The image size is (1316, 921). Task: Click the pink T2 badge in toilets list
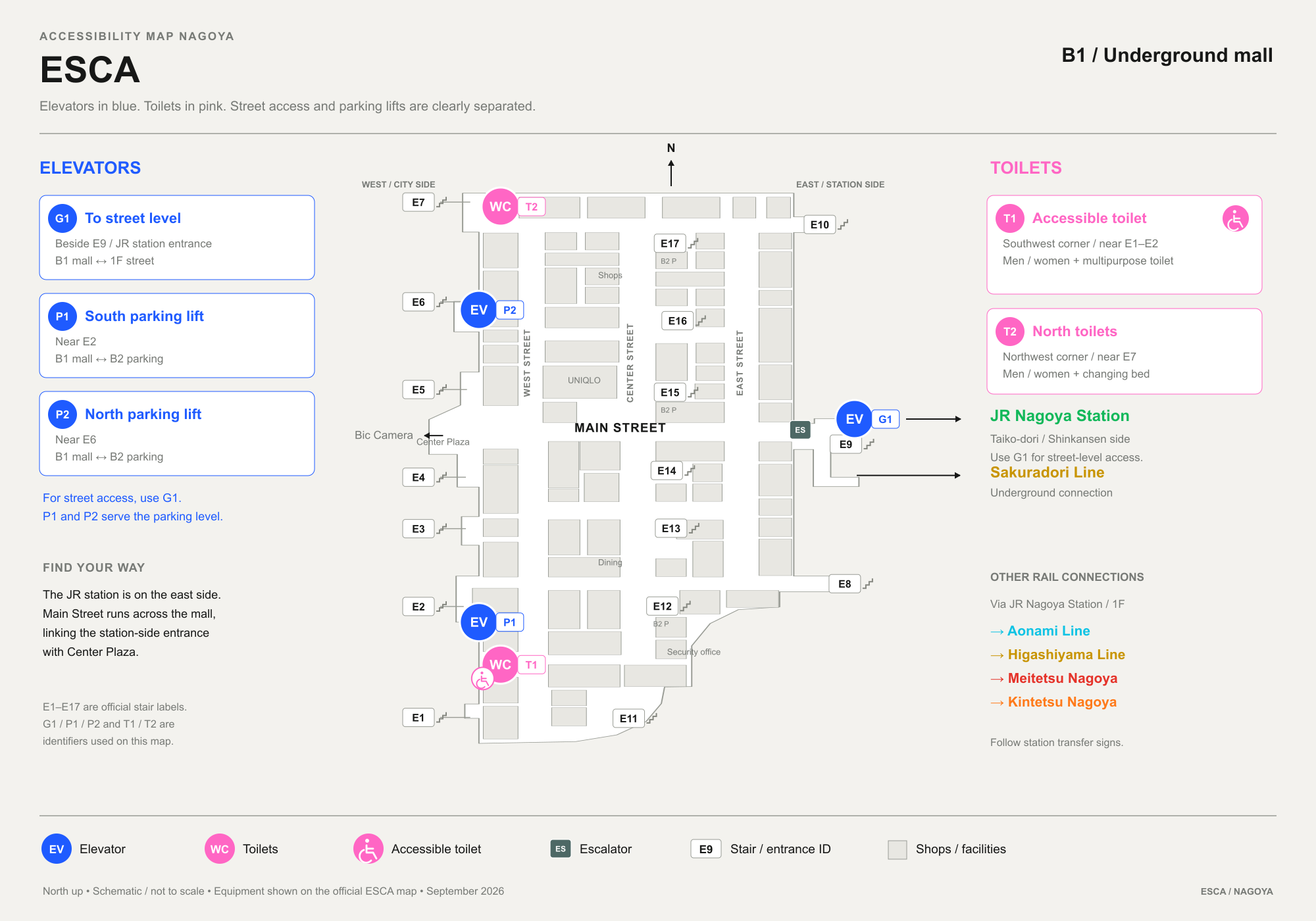click(1010, 332)
